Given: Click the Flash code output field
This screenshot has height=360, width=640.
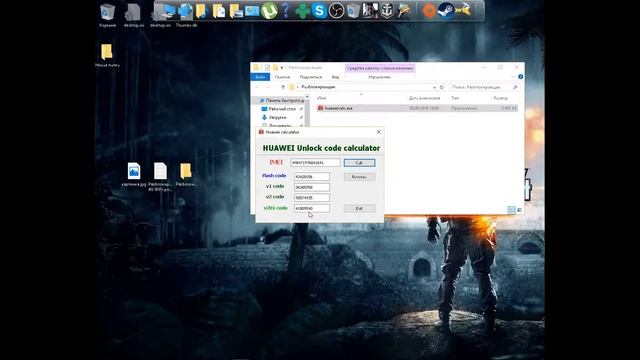Looking at the screenshot, I should pos(312,177).
